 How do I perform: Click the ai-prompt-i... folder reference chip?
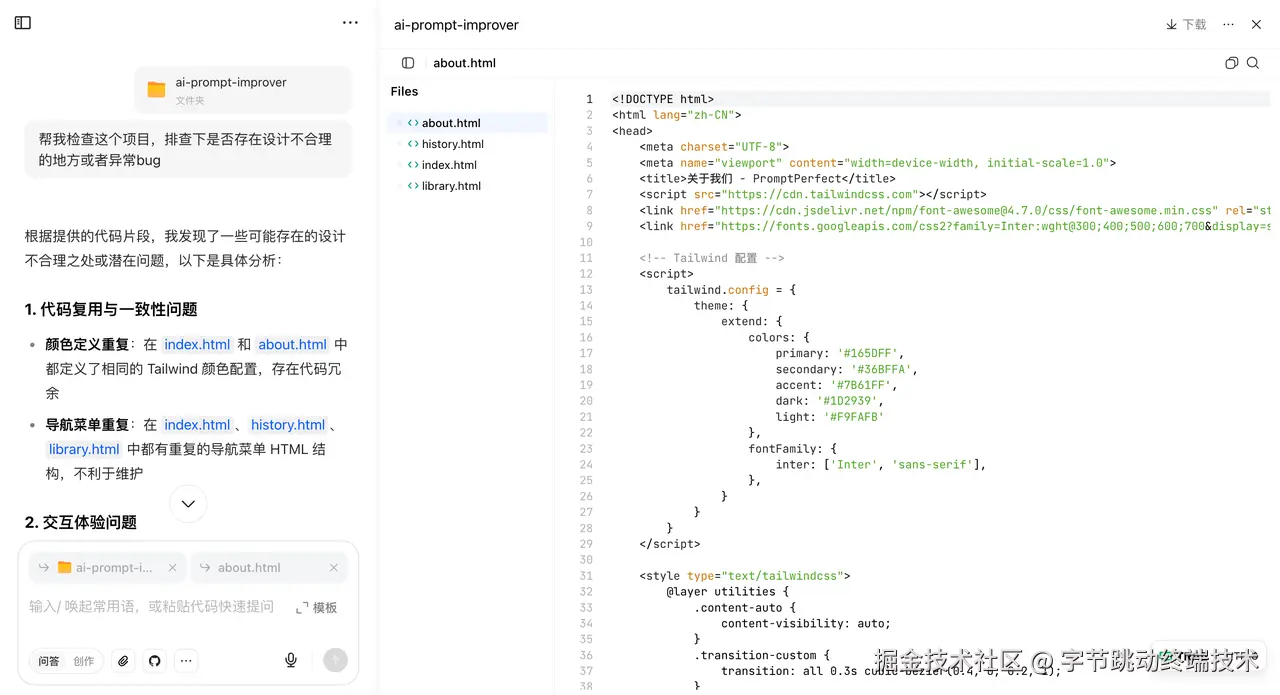[x=106, y=568]
